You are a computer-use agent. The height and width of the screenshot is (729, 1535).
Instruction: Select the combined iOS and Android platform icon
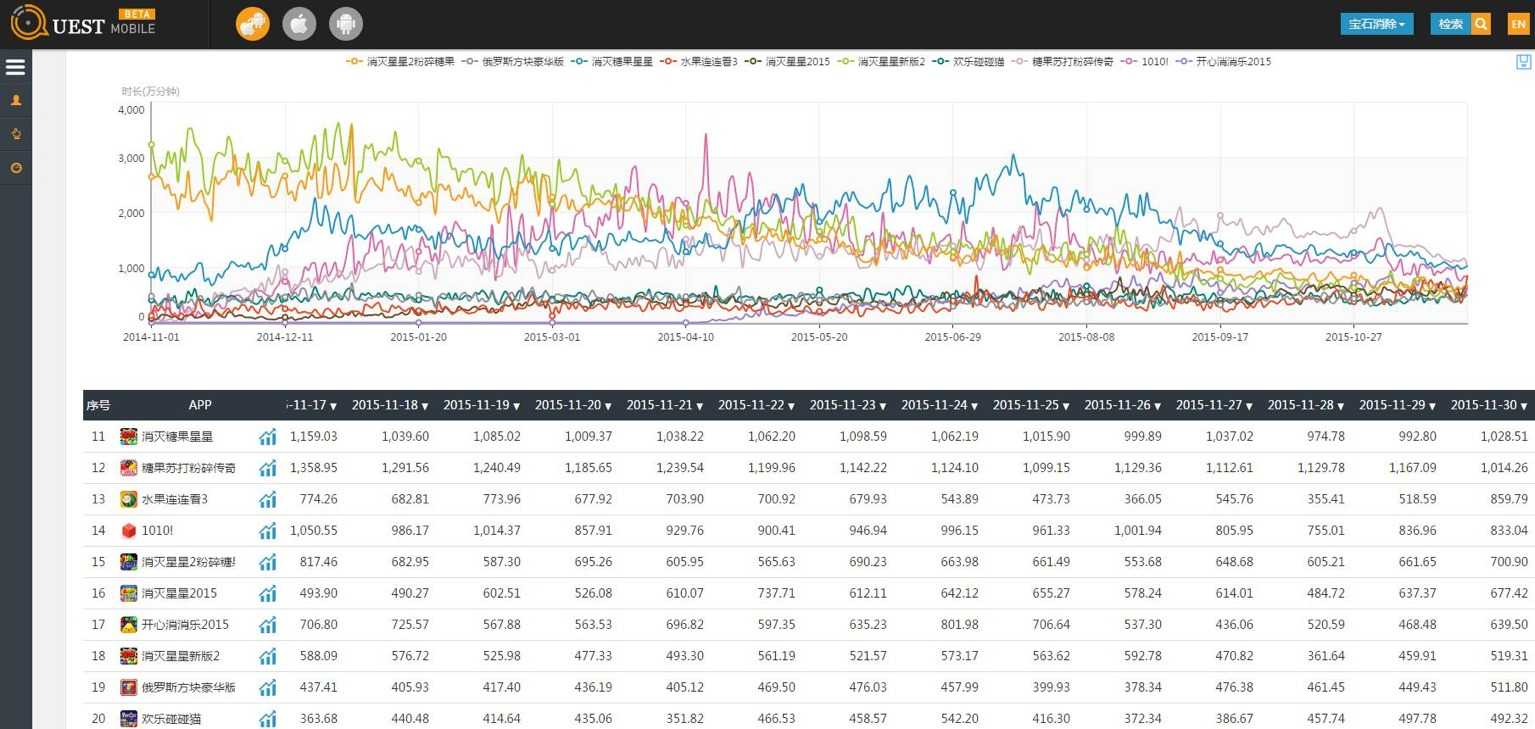[x=252, y=24]
